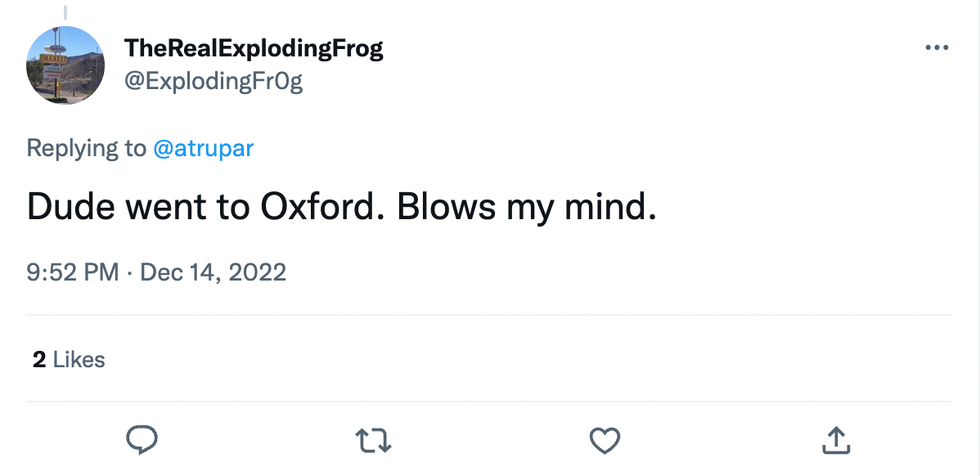Viewport: 980px width, 476px height.
Task: View who liked via 2 Likes
Action: point(68,359)
